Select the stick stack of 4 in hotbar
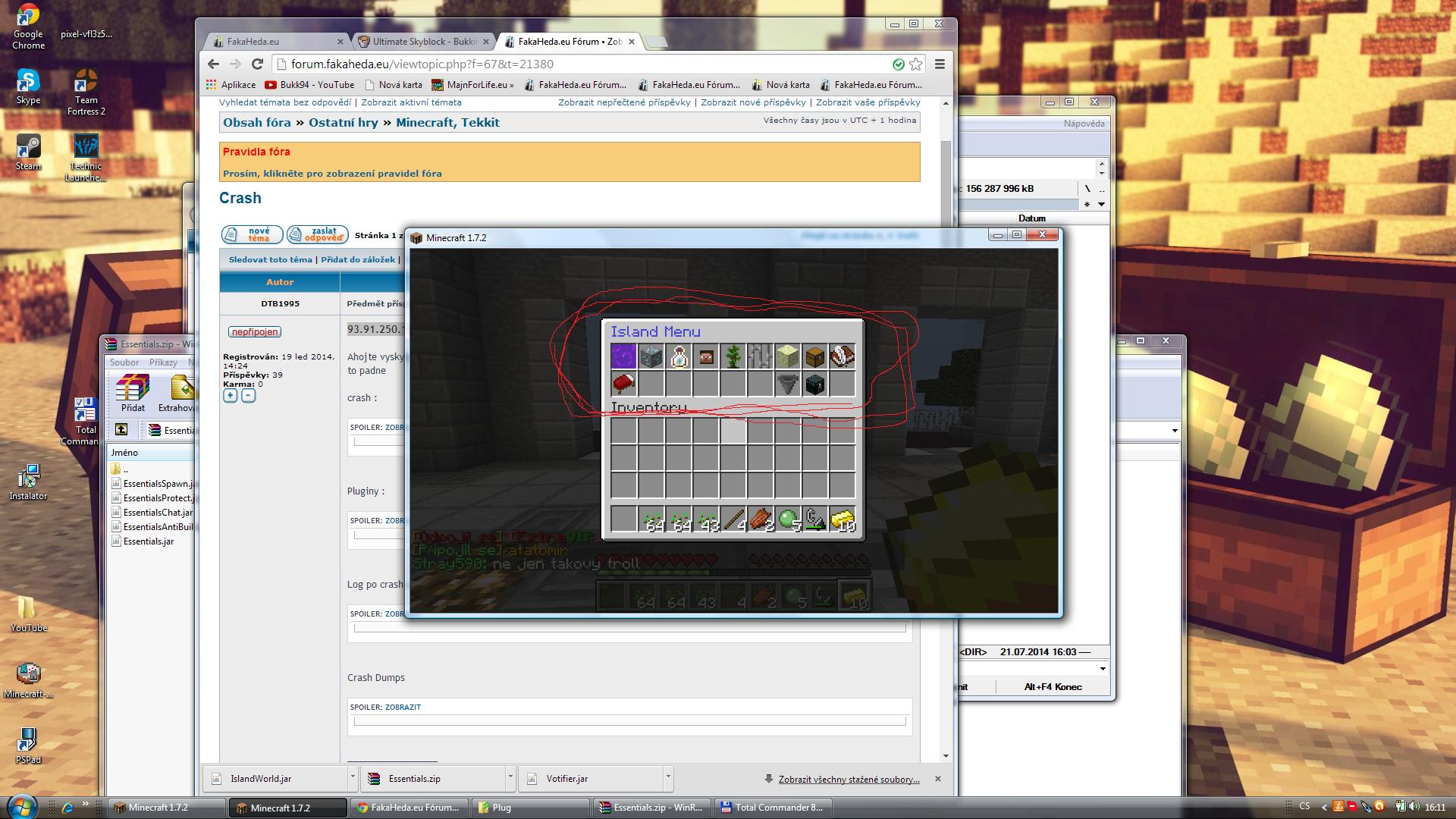1456x819 pixels. 733,519
